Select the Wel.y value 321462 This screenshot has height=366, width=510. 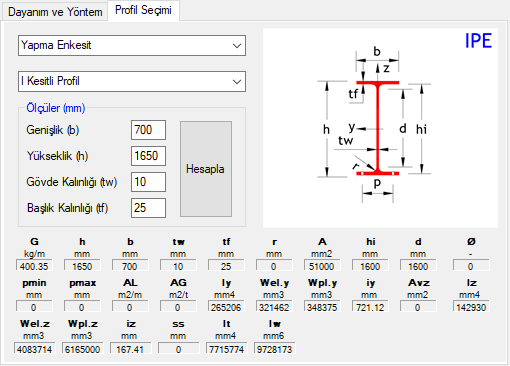[x=274, y=307]
